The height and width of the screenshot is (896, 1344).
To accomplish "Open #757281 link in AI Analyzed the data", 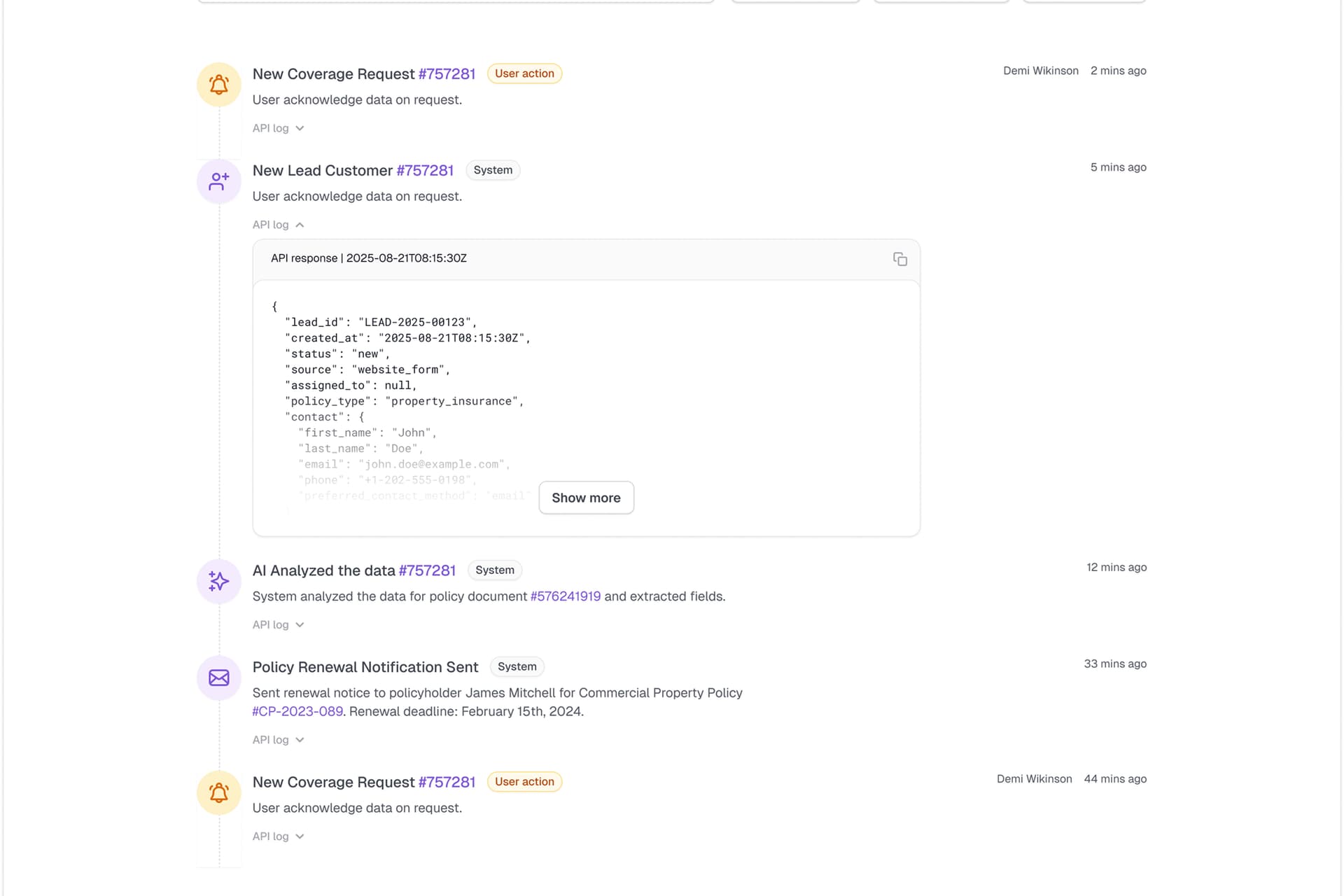I will point(427,570).
